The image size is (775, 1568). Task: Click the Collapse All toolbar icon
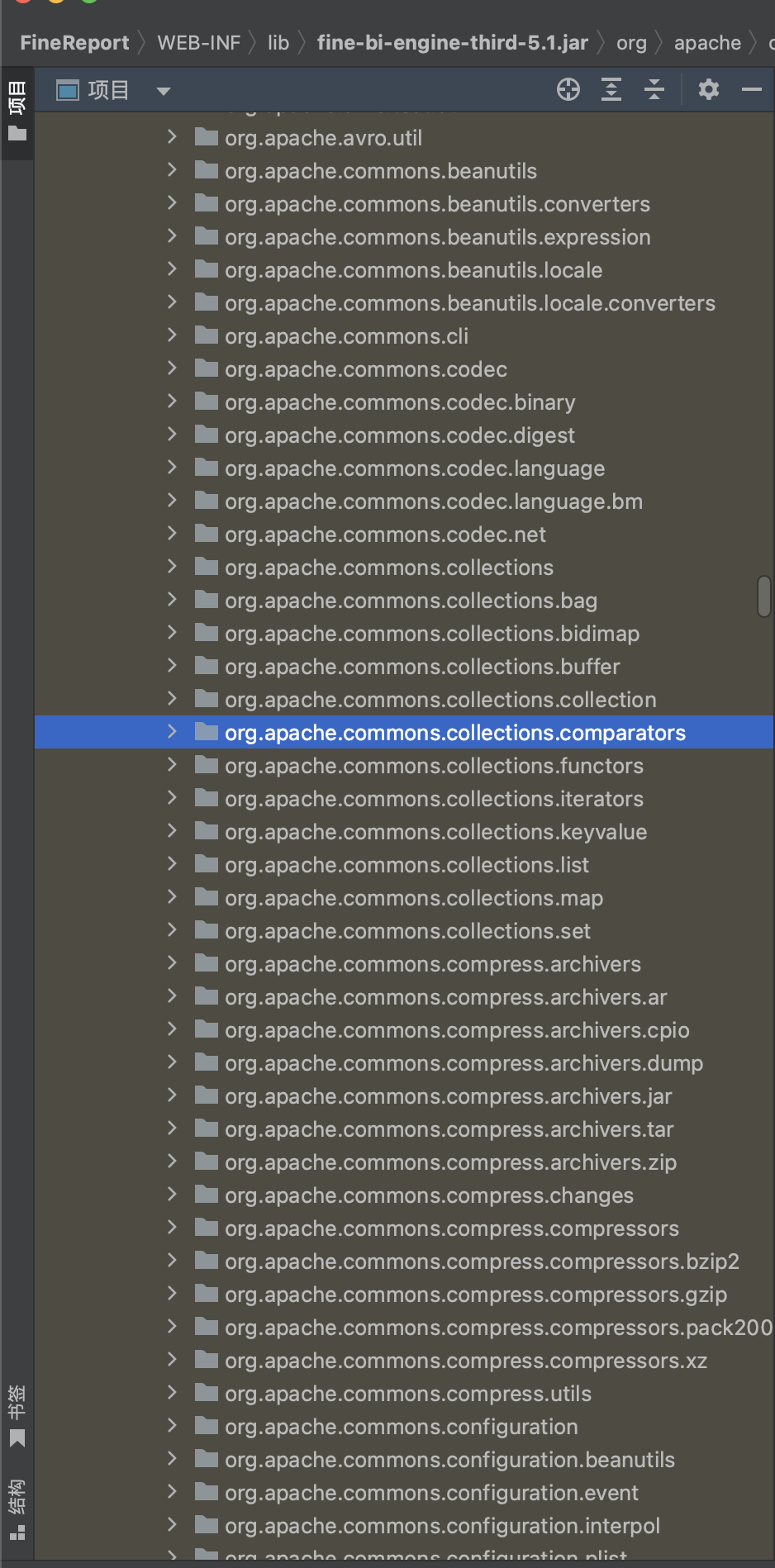[x=654, y=89]
